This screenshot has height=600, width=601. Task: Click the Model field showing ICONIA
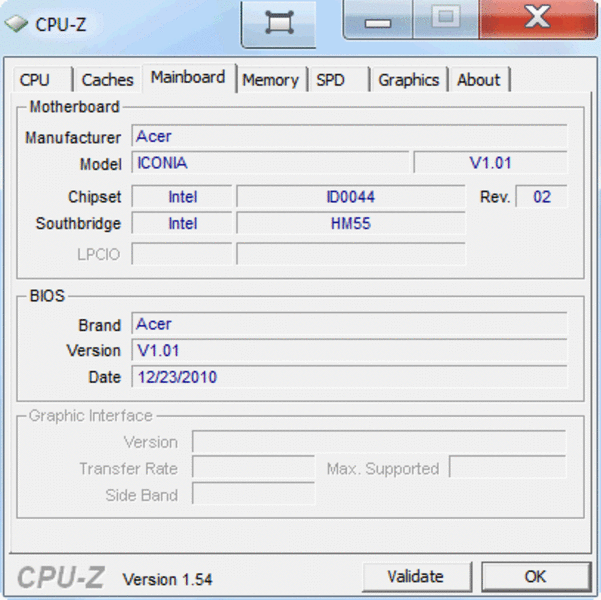(270, 163)
